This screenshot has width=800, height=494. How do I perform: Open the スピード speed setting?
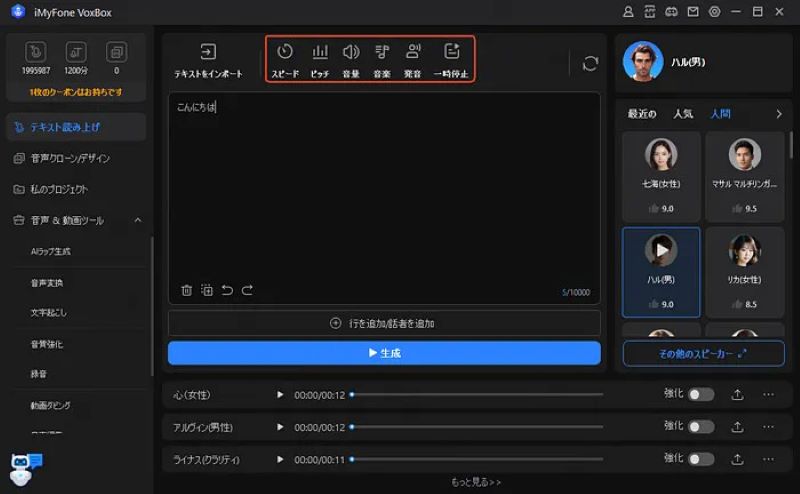tap(285, 60)
